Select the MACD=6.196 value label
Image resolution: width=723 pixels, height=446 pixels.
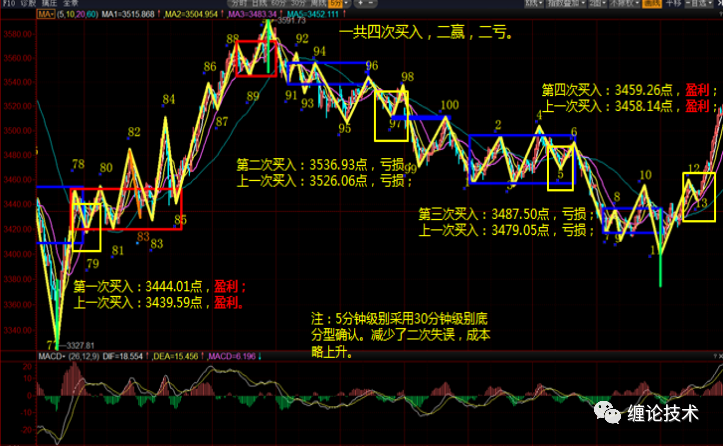click(x=231, y=356)
